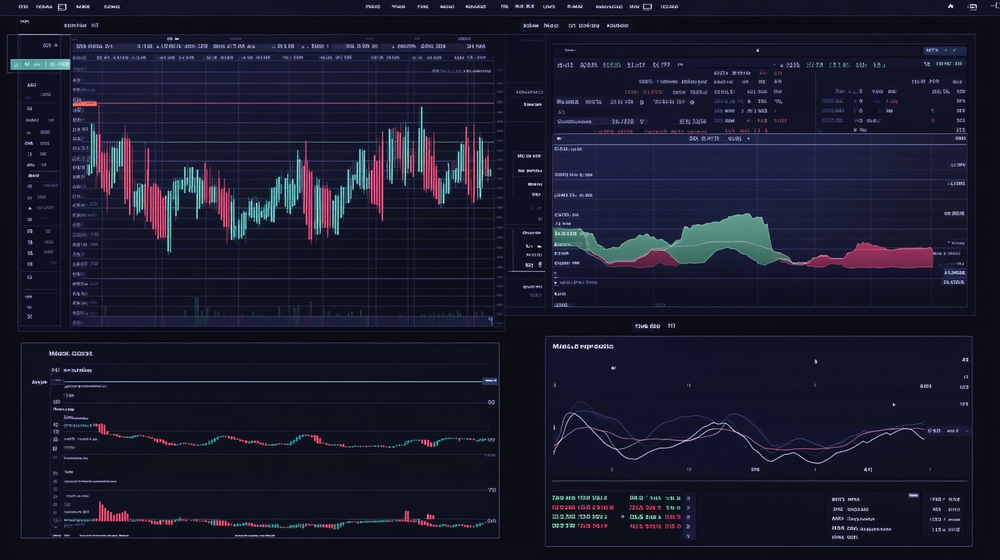Click the teal highlighted button in left sidebar
This screenshot has height=560, width=1000.
(40, 65)
